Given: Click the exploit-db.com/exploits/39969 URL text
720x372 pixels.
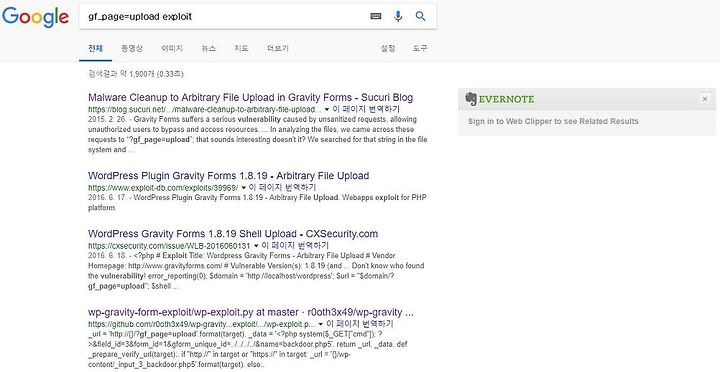Looking at the screenshot, I should click(x=163, y=188).
